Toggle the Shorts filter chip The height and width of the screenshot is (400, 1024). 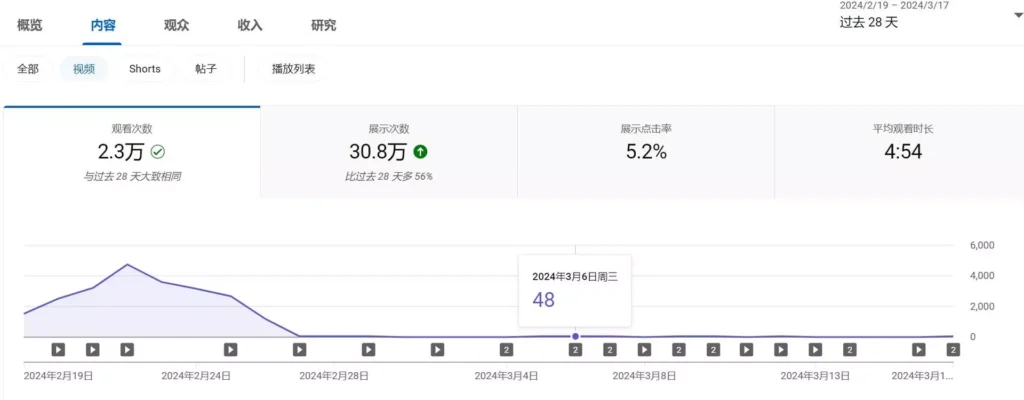click(144, 69)
